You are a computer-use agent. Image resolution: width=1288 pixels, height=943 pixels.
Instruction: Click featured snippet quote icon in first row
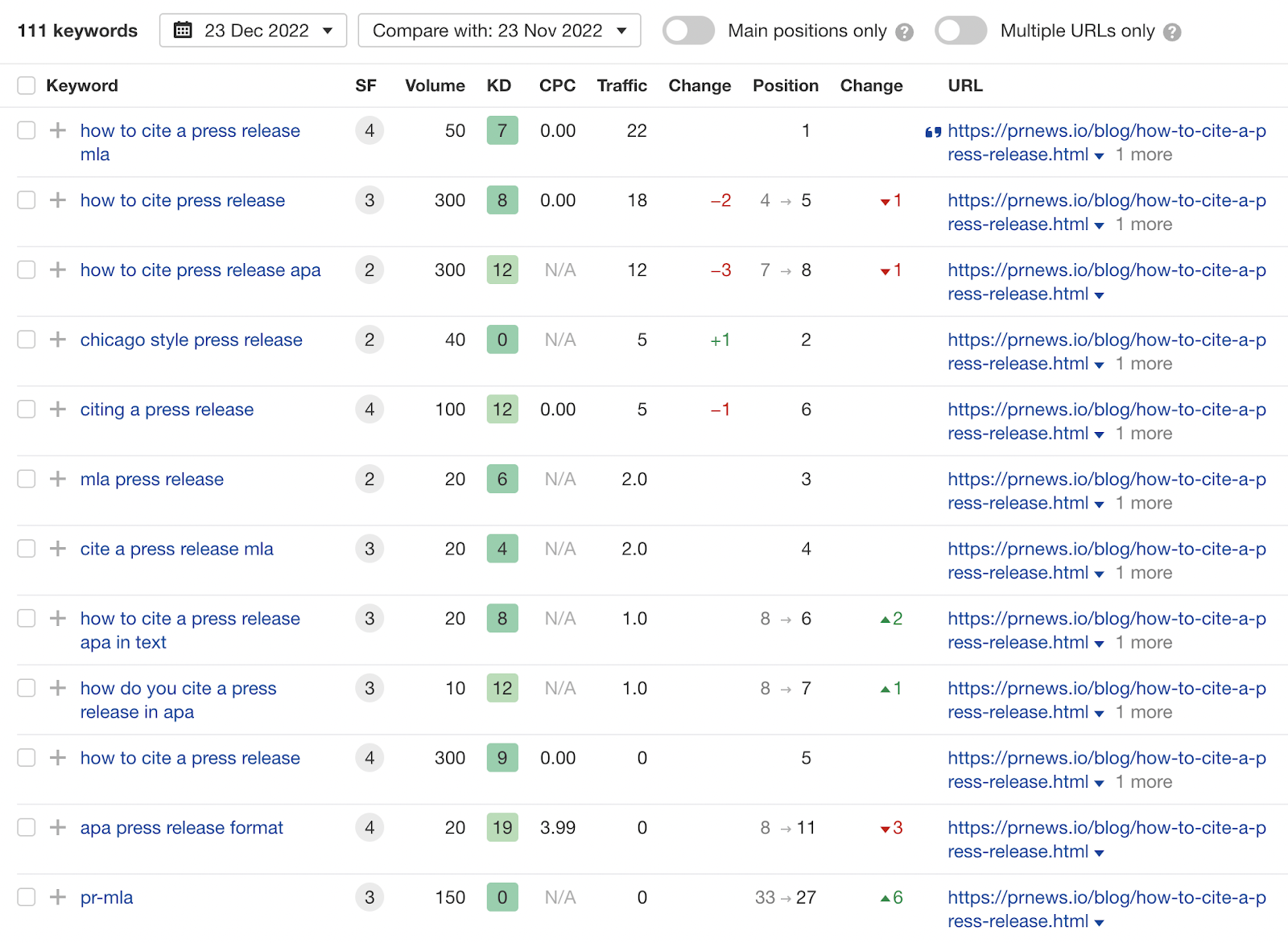[x=933, y=132]
